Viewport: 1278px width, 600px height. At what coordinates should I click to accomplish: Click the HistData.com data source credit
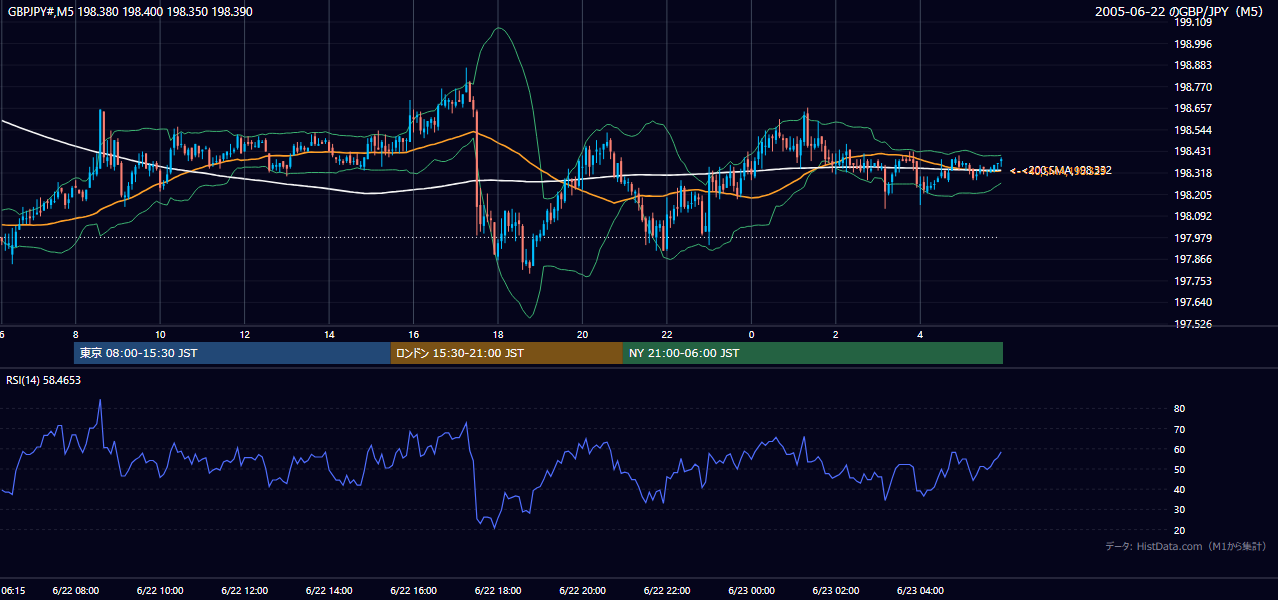(1185, 546)
